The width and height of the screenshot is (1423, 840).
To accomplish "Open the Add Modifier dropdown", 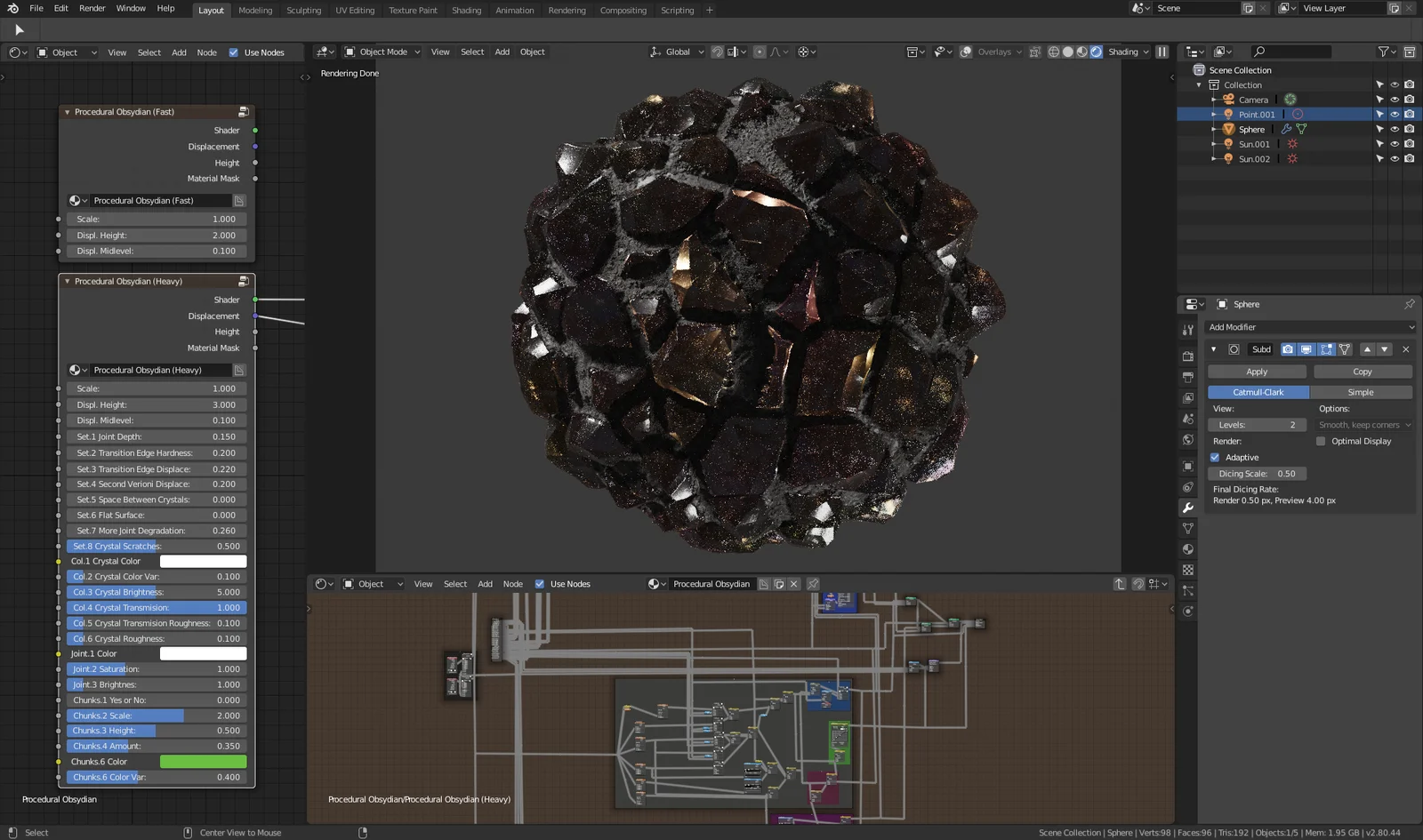I will click(x=1309, y=327).
